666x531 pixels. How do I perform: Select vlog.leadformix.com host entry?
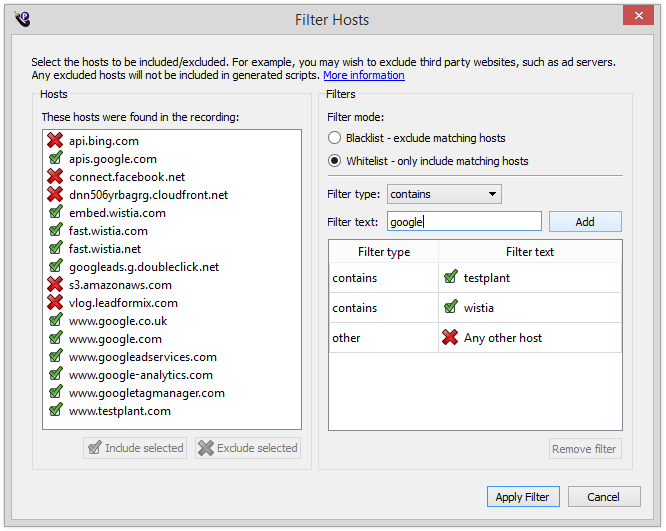point(123,303)
